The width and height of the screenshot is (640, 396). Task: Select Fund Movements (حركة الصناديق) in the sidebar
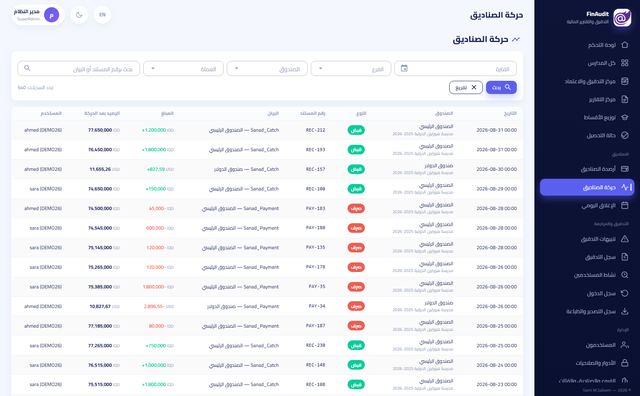(587, 187)
